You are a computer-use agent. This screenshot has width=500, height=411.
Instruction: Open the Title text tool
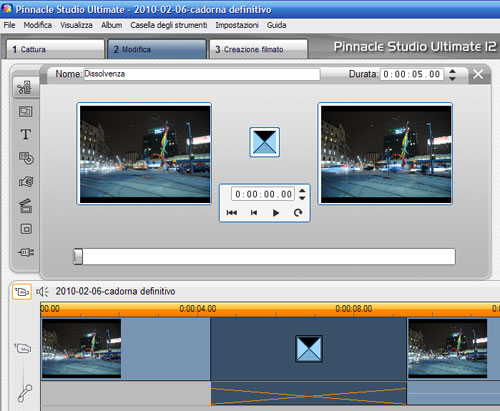(26, 135)
